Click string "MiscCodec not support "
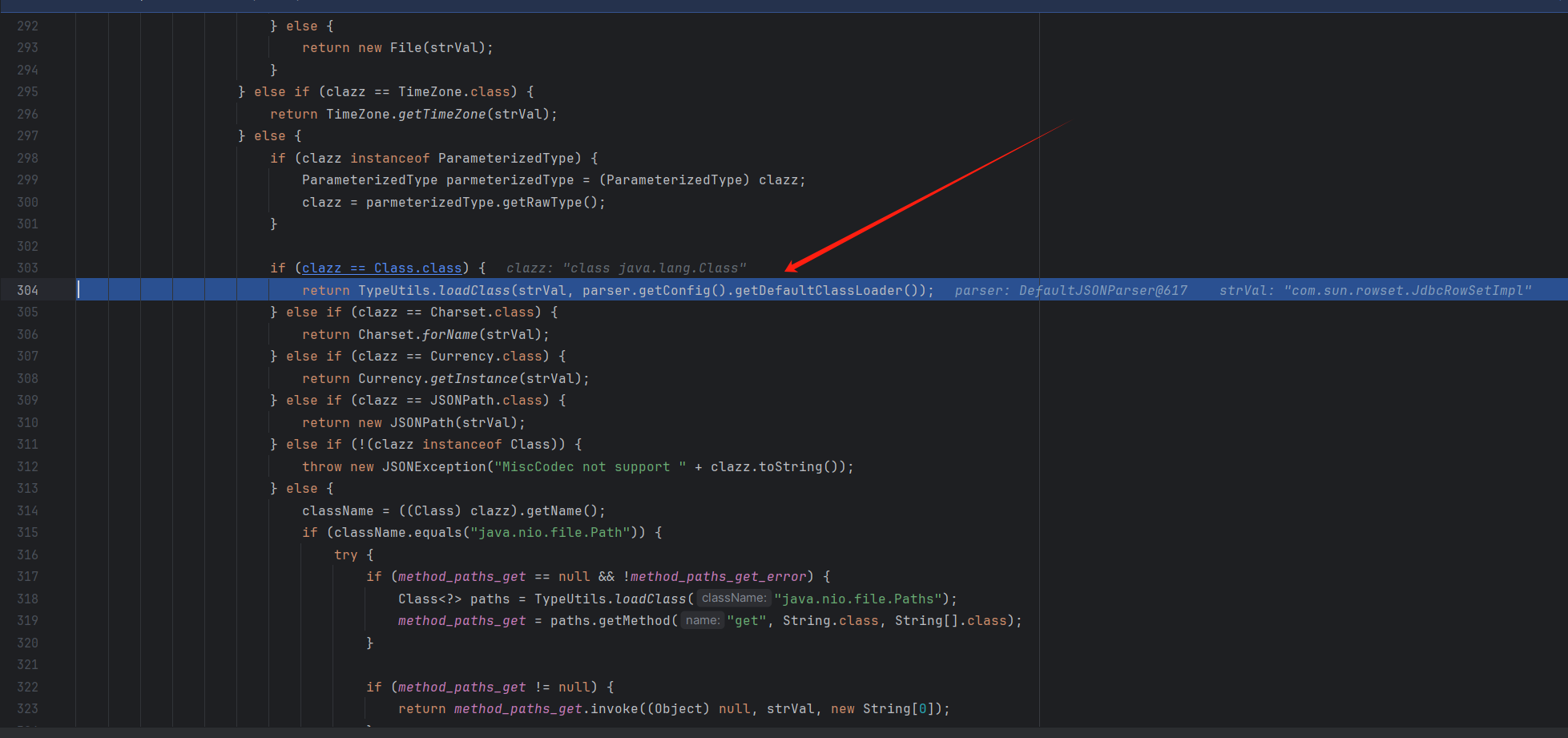 tap(591, 466)
